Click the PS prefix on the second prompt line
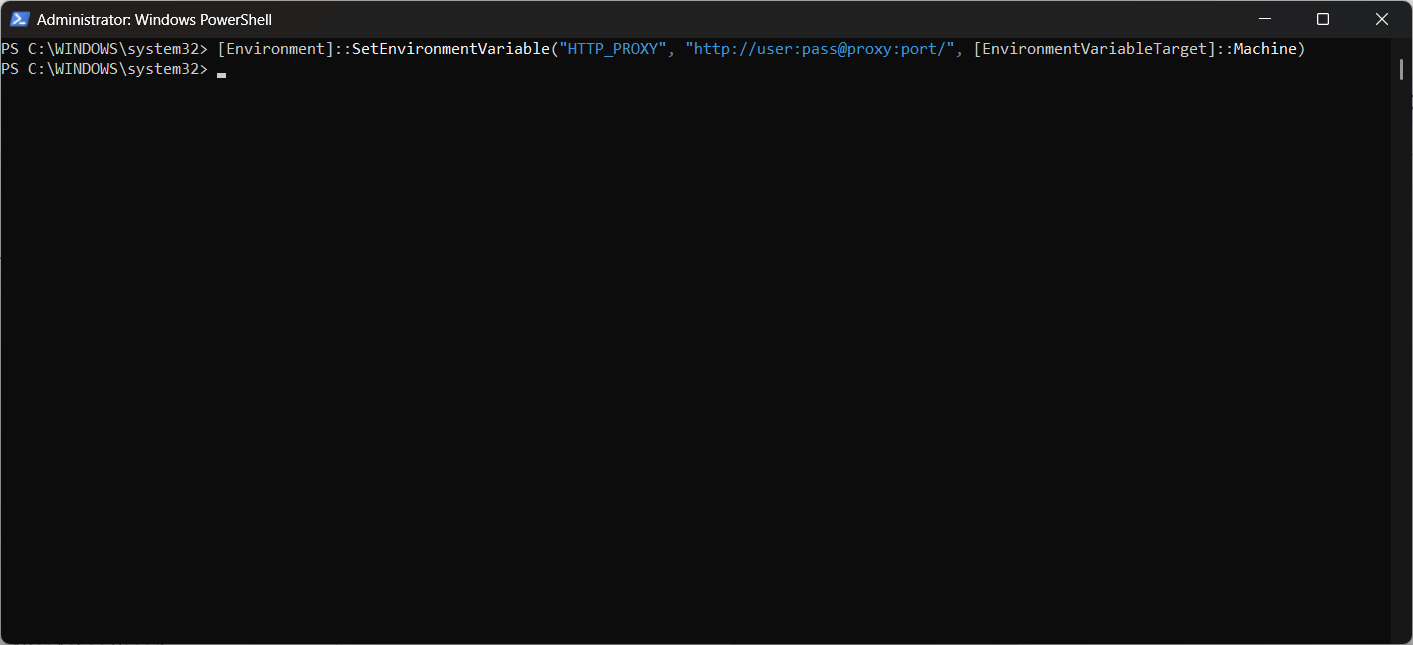This screenshot has height=645, width=1413. click(x=11, y=69)
